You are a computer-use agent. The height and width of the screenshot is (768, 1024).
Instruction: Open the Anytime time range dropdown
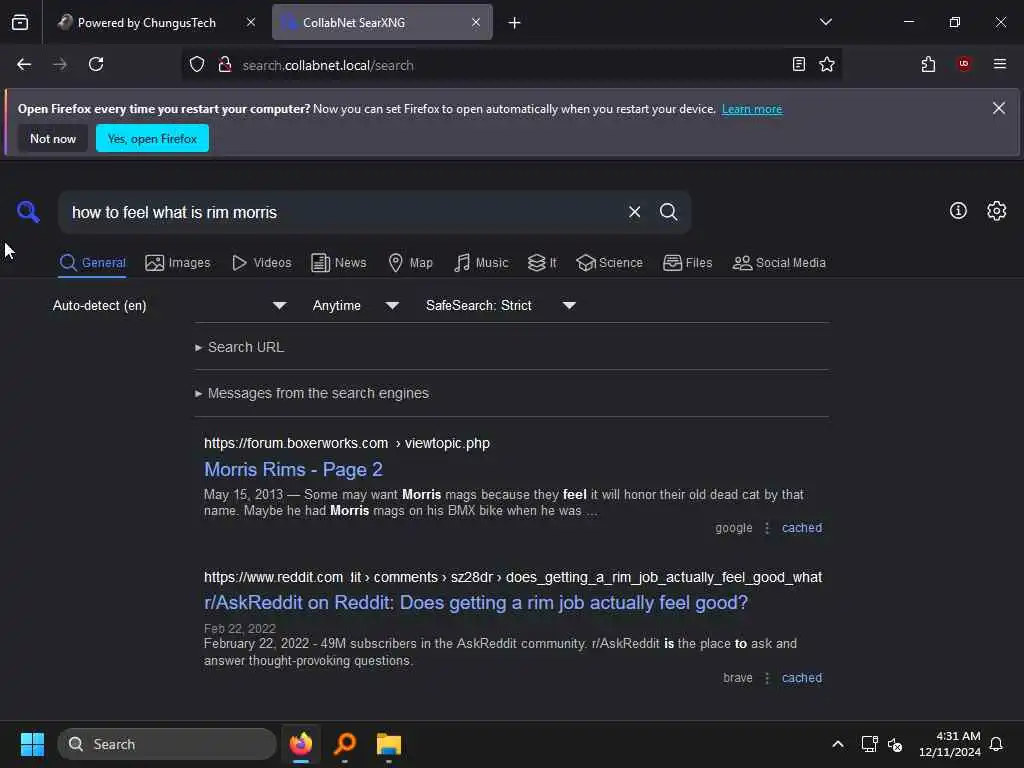point(355,305)
